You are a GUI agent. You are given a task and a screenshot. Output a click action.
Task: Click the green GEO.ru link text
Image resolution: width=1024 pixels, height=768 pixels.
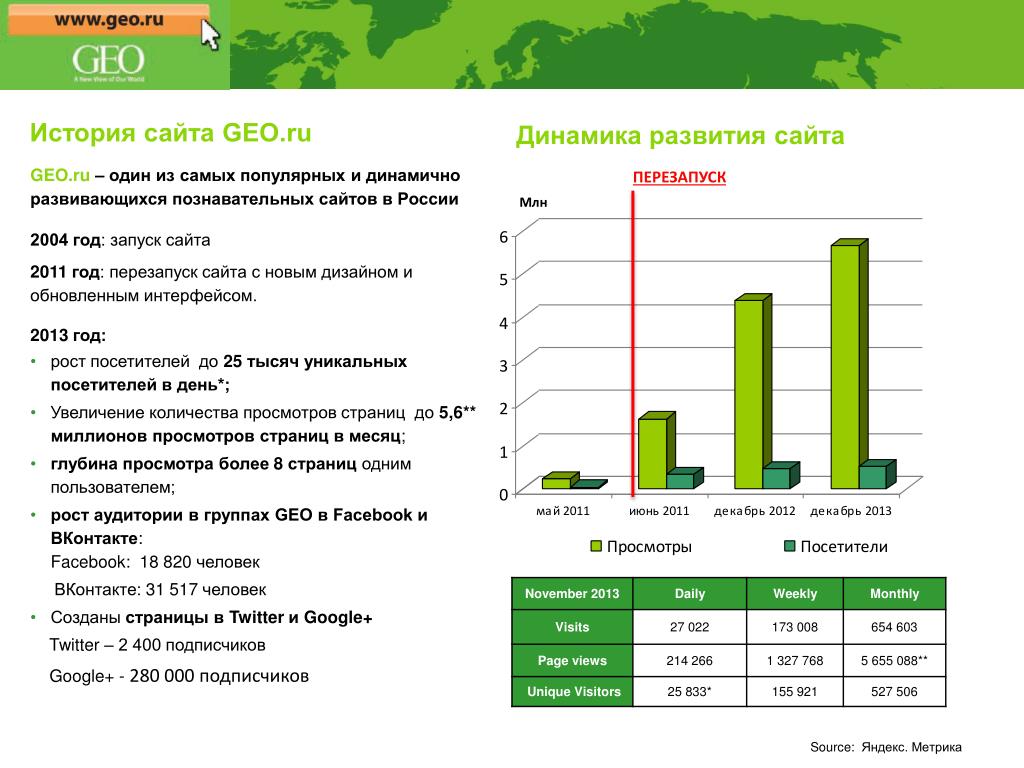pyautogui.click(x=59, y=176)
